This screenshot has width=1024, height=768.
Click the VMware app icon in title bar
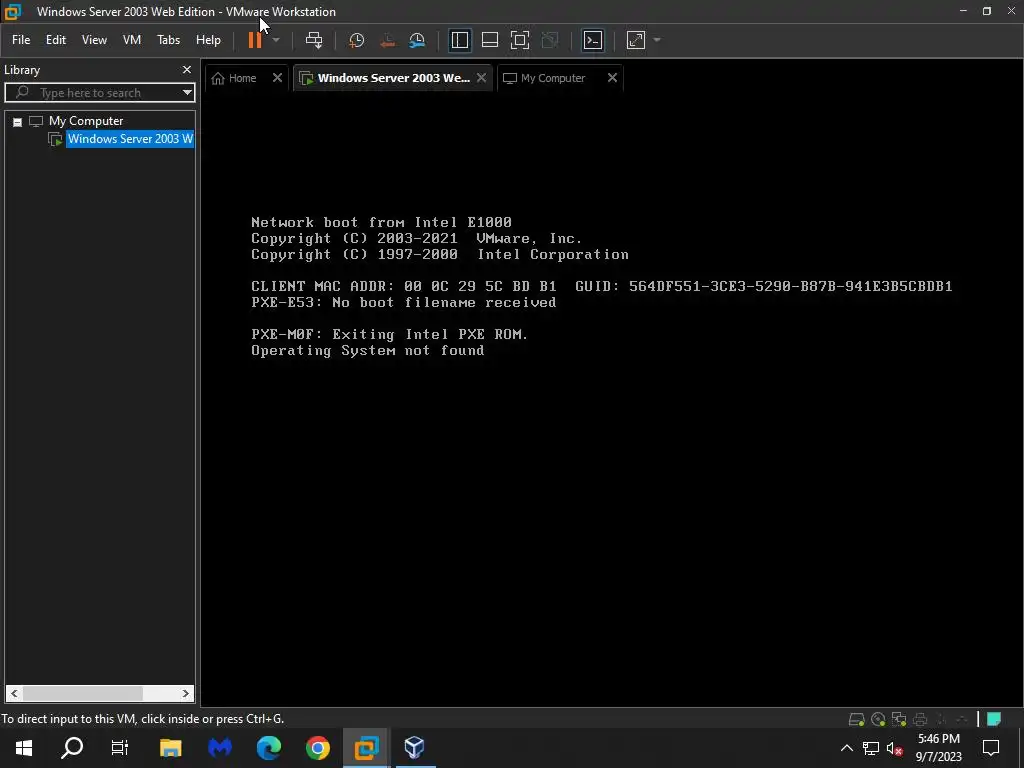(x=12, y=11)
